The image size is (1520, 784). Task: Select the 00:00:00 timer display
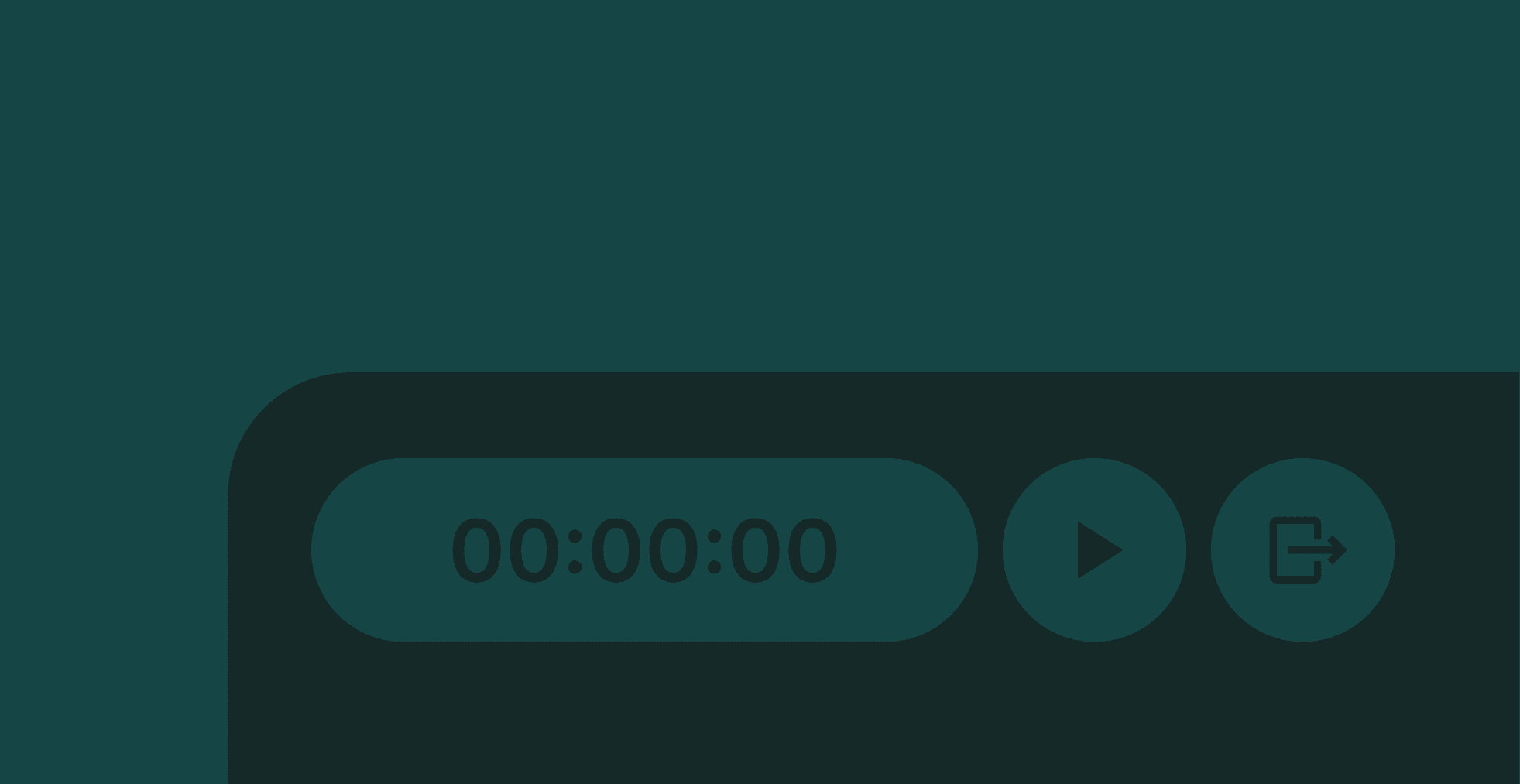pyautogui.click(x=644, y=550)
